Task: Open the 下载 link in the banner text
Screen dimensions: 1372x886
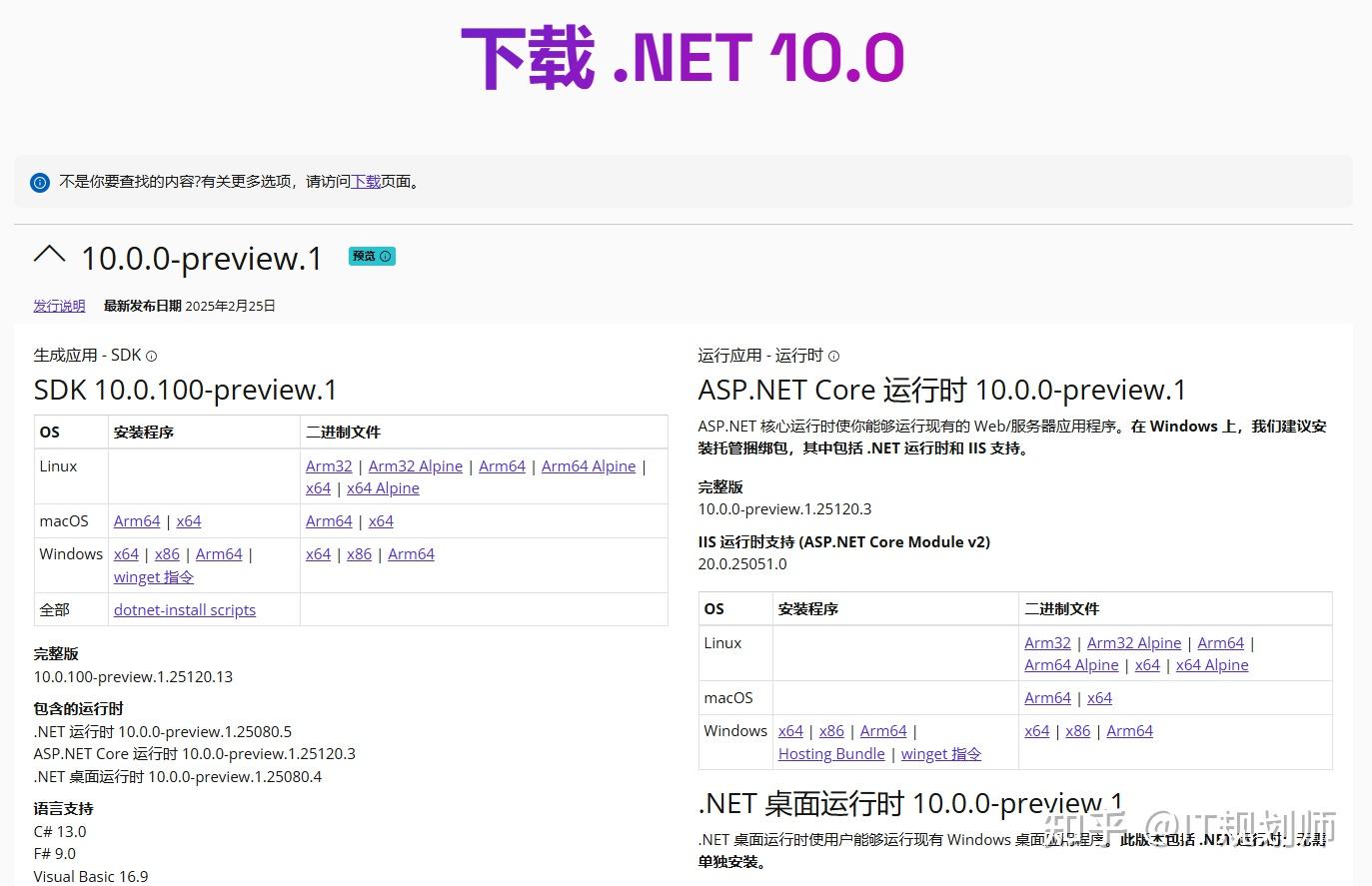Action: [365, 181]
